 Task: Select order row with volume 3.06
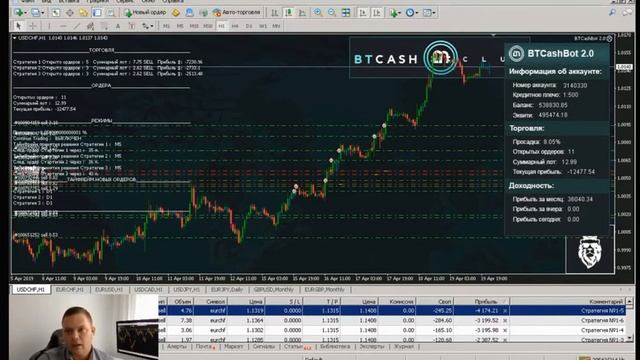(x=392, y=330)
